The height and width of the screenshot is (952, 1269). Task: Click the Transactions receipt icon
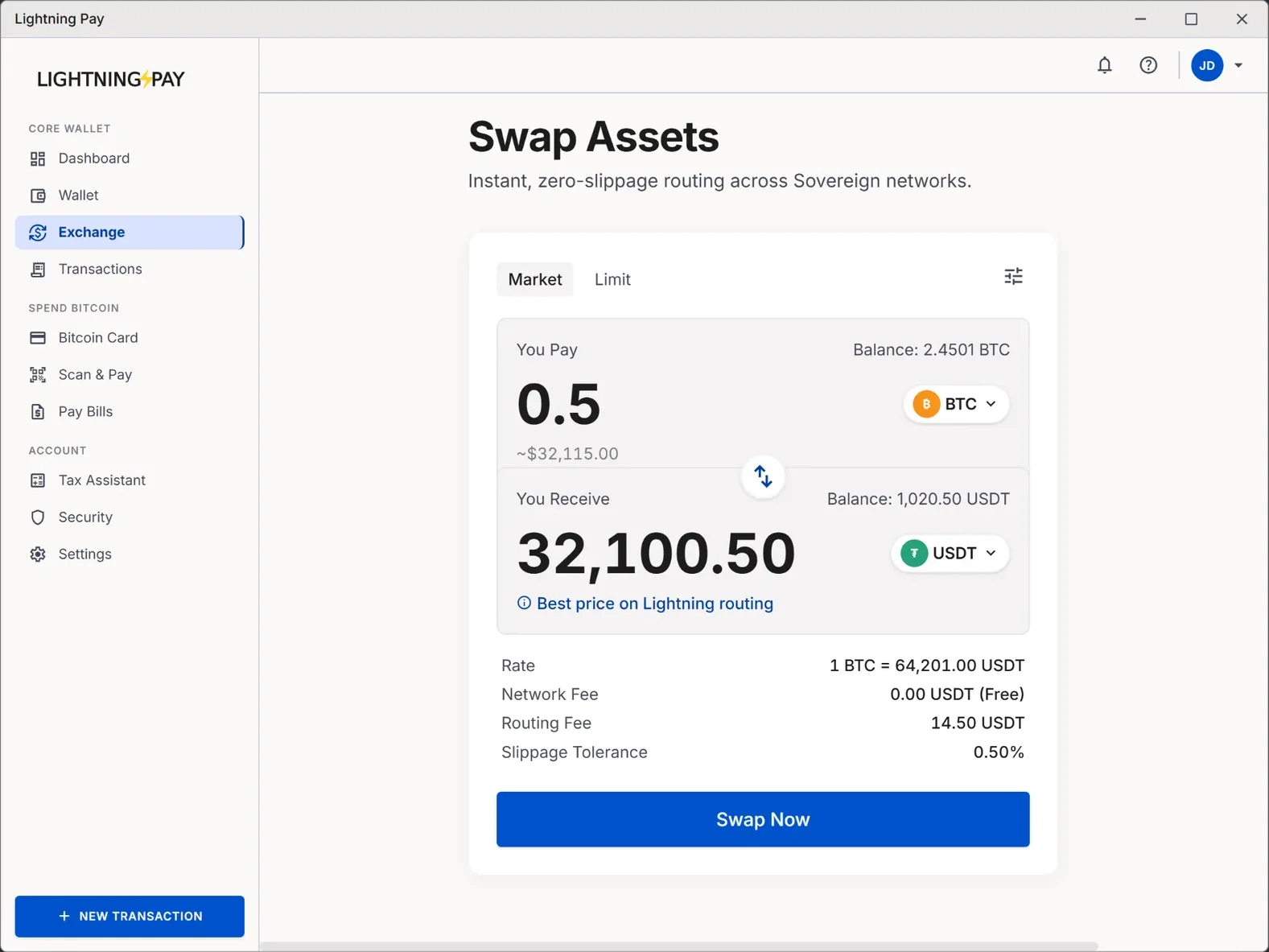pyautogui.click(x=38, y=270)
